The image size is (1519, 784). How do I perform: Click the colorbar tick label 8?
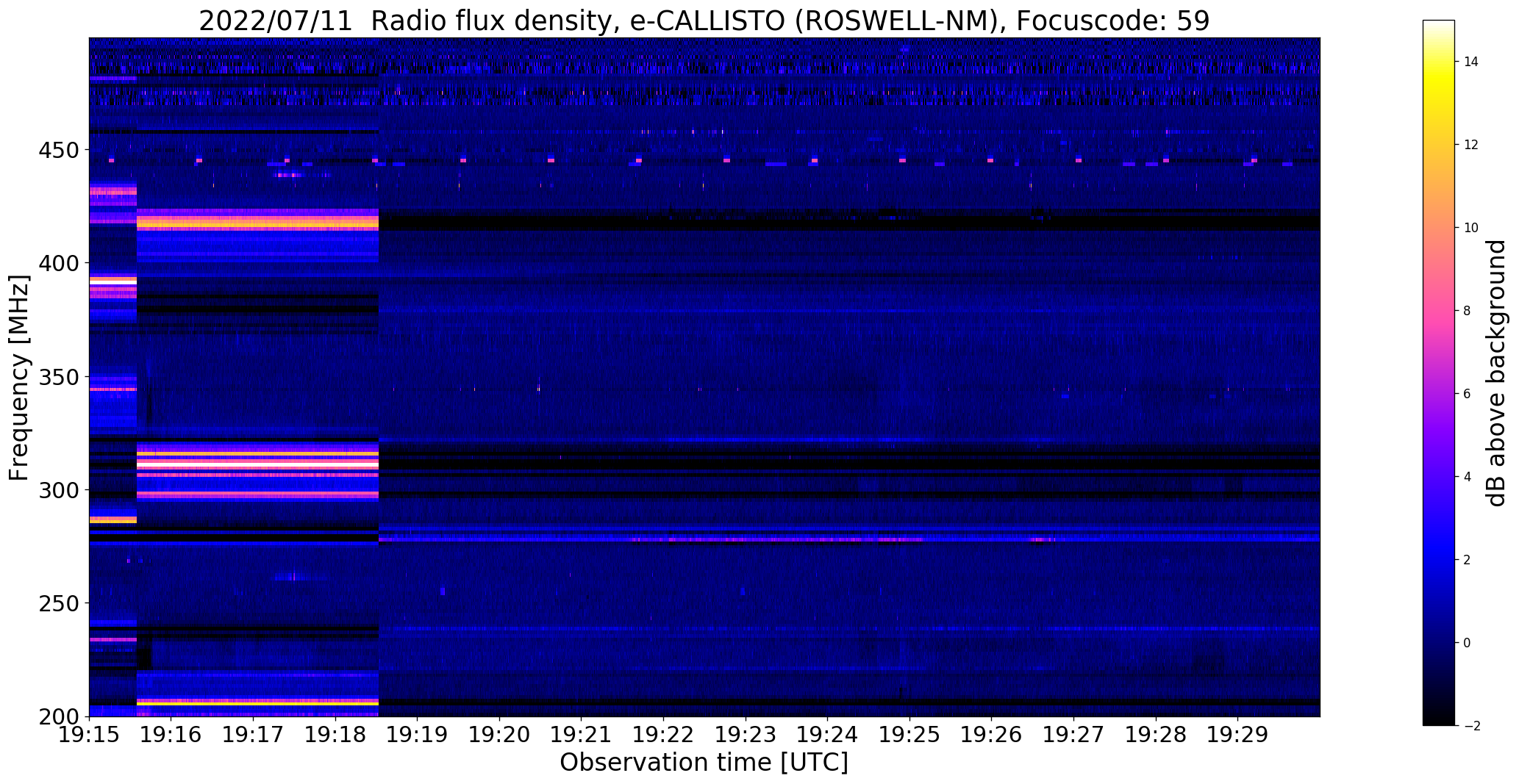click(x=1468, y=311)
